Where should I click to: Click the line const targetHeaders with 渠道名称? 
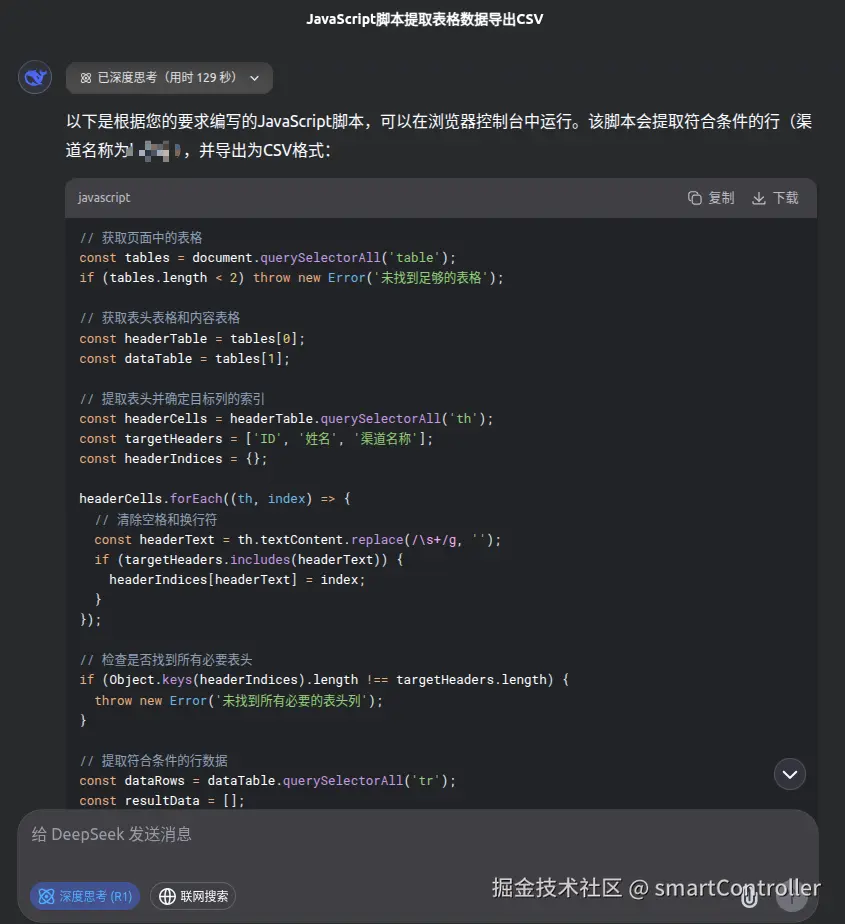tap(256, 438)
